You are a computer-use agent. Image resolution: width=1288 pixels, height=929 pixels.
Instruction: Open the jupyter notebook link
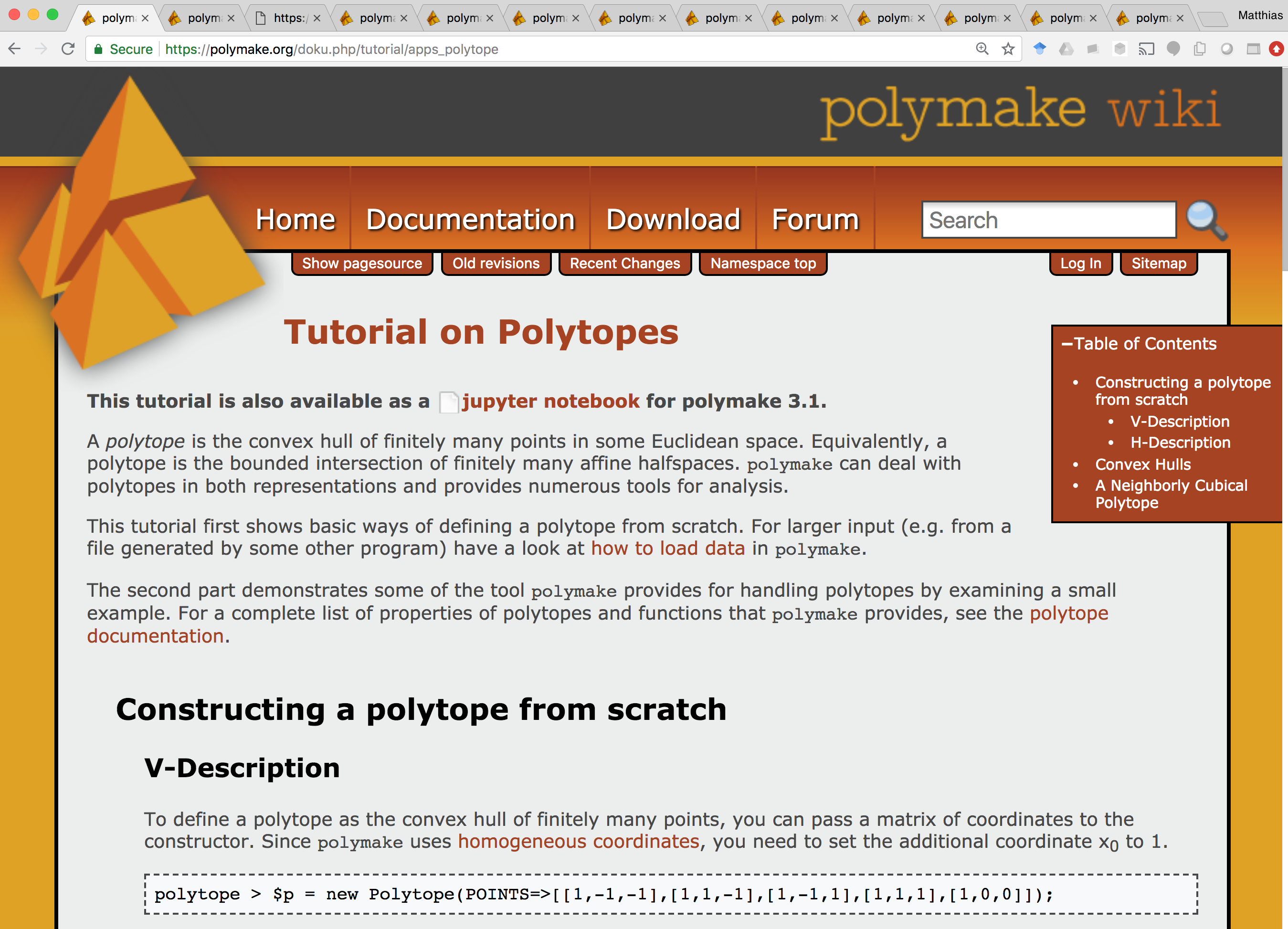click(x=550, y=401)
